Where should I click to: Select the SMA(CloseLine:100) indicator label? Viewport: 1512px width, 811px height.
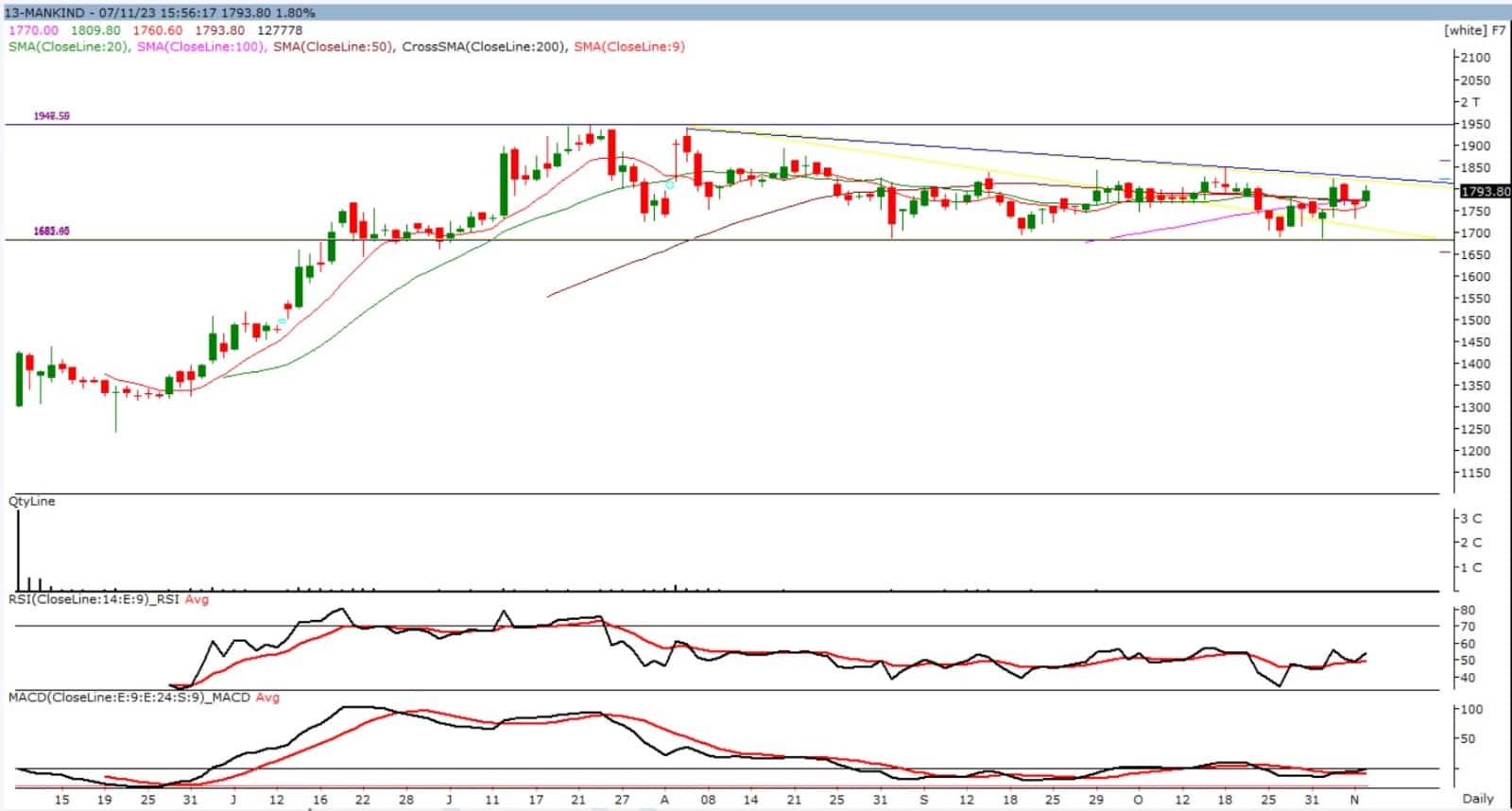tap(200, 46)
